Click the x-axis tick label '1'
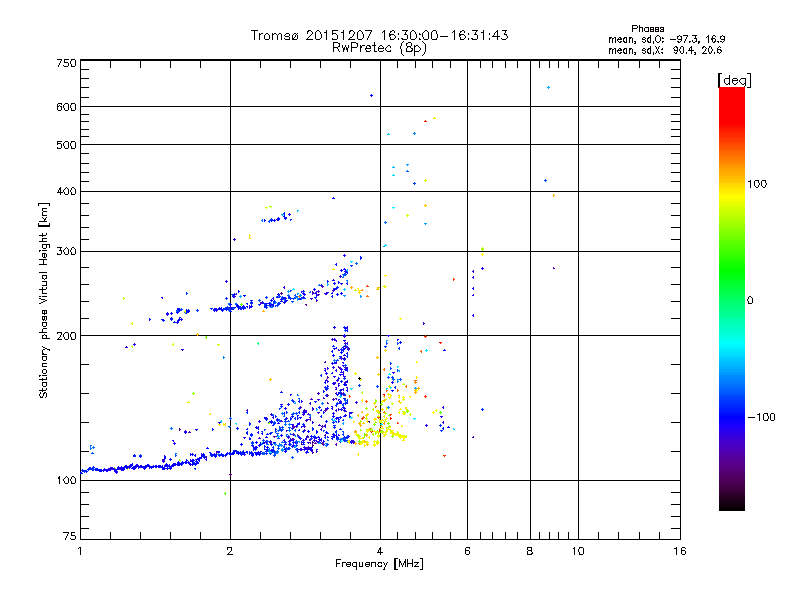Image resolution: width=800 pixels, height=600 pixels. [80, 551]
